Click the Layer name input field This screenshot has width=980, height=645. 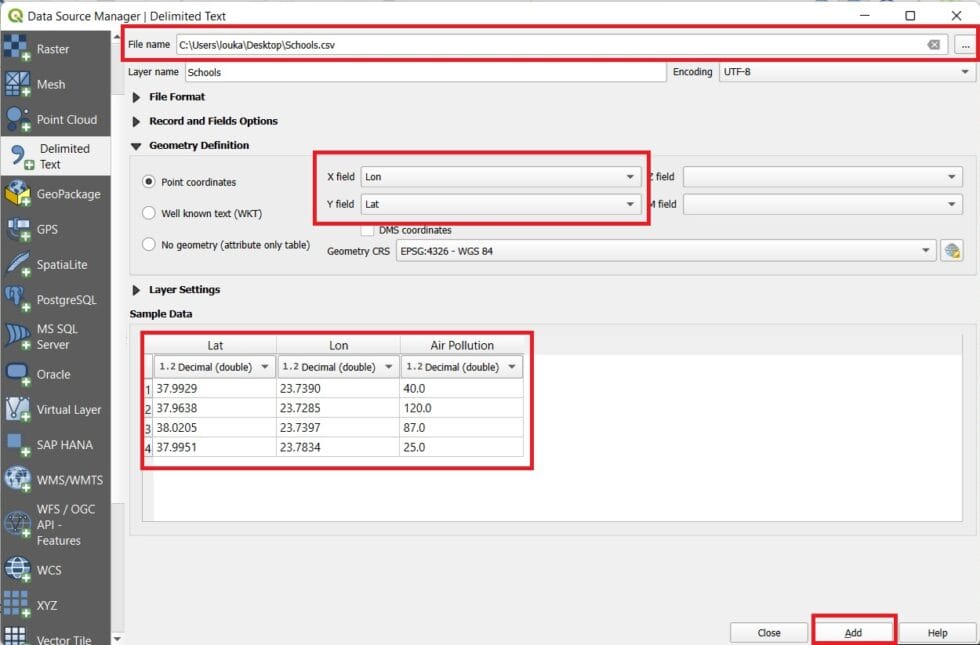(420, 71)
